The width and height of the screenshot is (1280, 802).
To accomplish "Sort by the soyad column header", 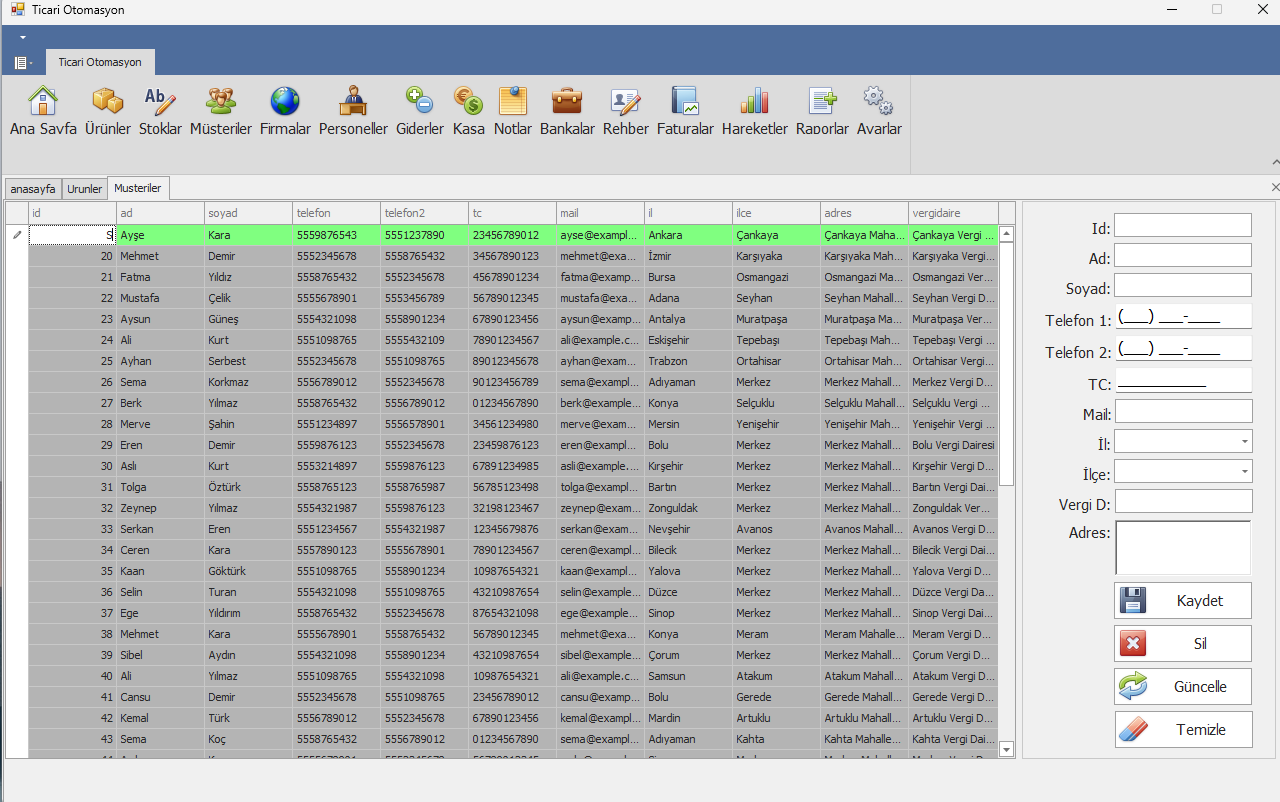I will 248,213.
